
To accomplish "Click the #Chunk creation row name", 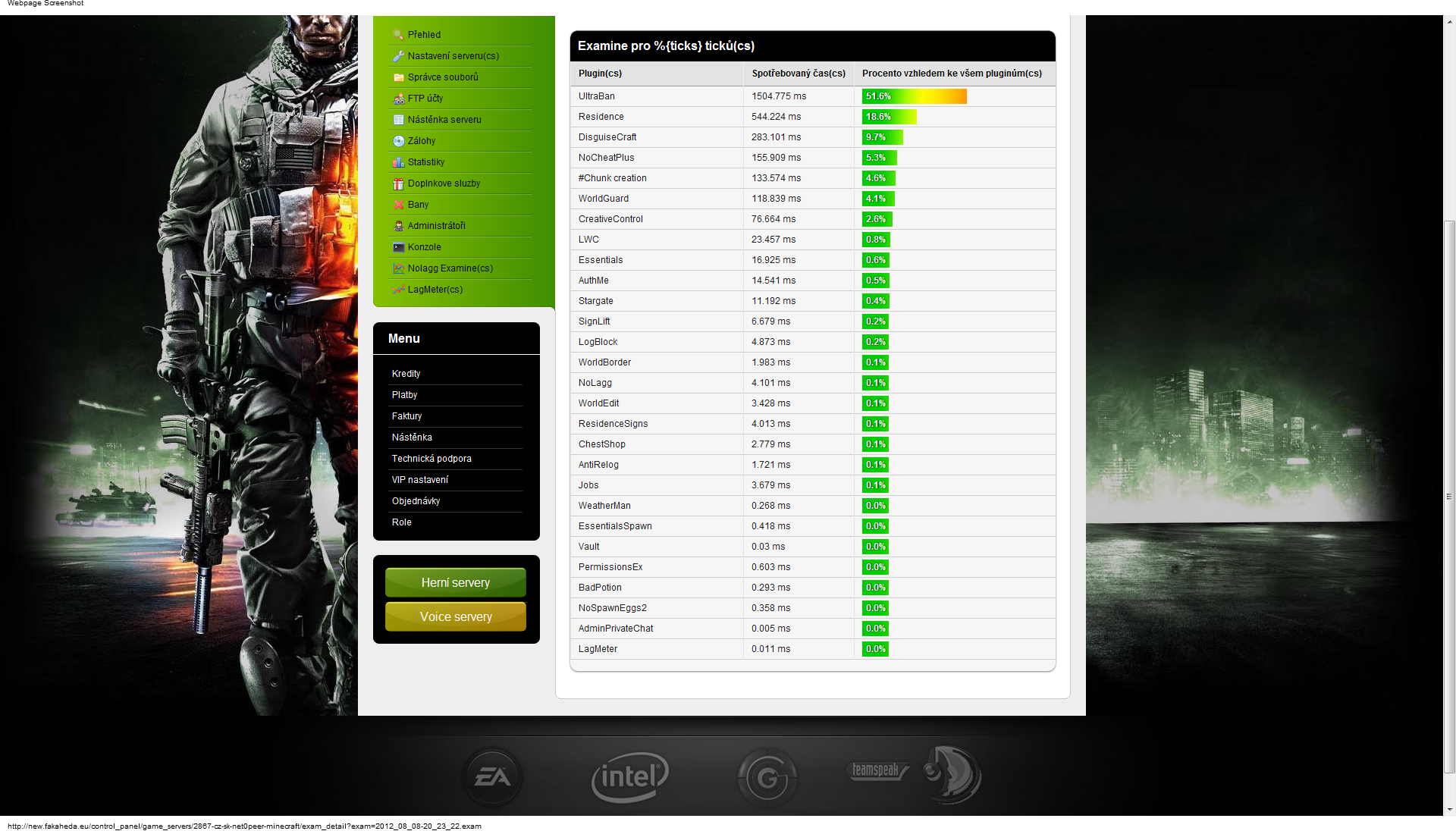I will tap(612, 178).
